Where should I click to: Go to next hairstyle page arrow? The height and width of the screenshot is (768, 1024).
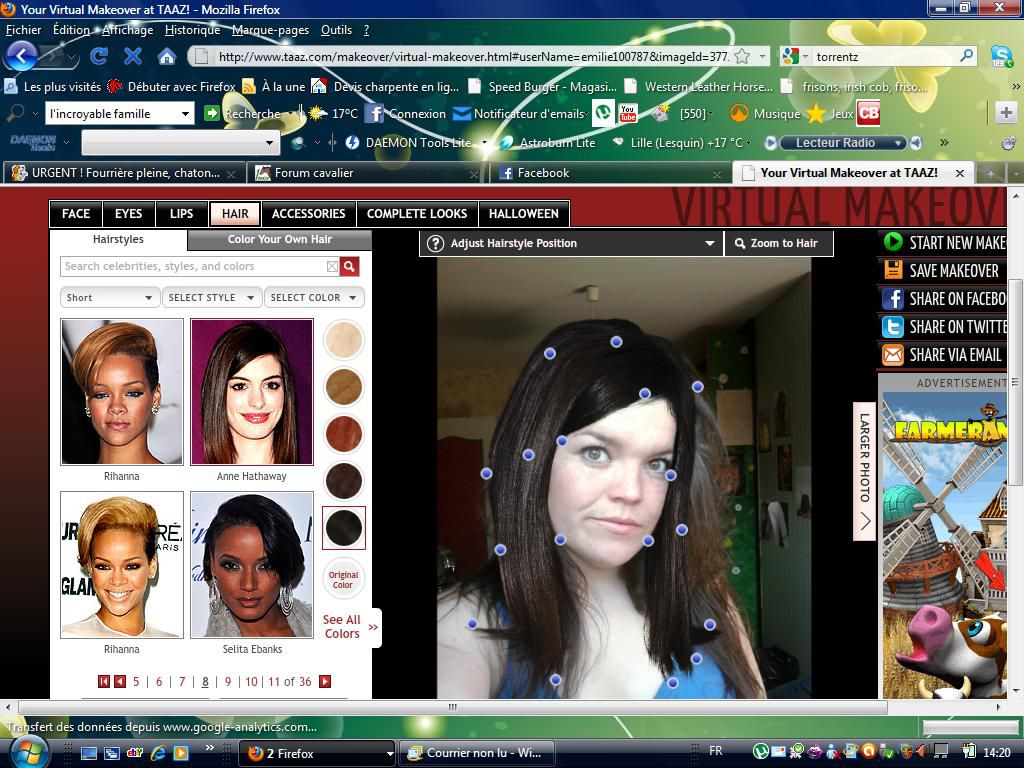325,681
